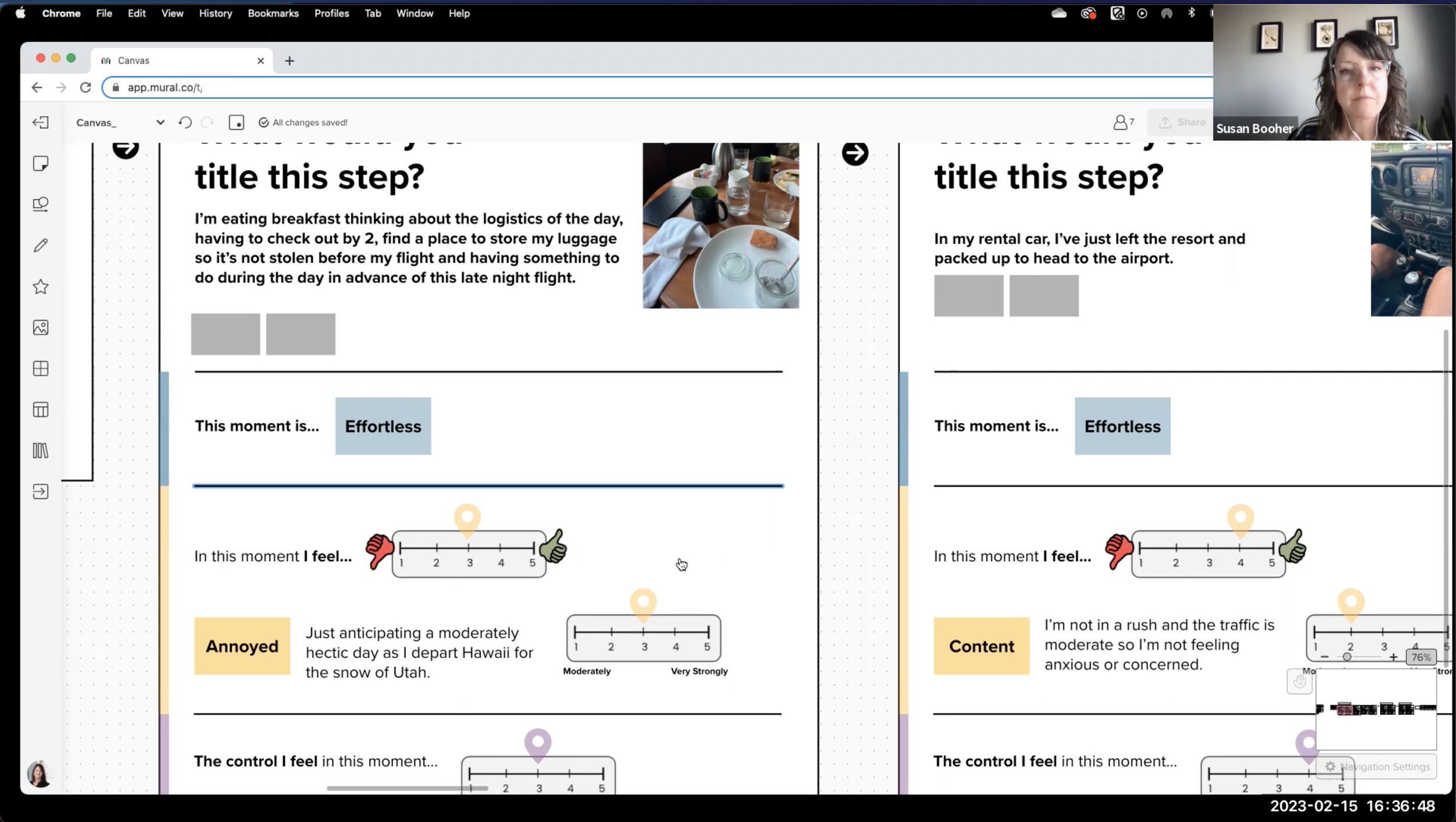
Task: Open the images tool in sidebar
Action: pyautogui.click(x=41, y=327)
